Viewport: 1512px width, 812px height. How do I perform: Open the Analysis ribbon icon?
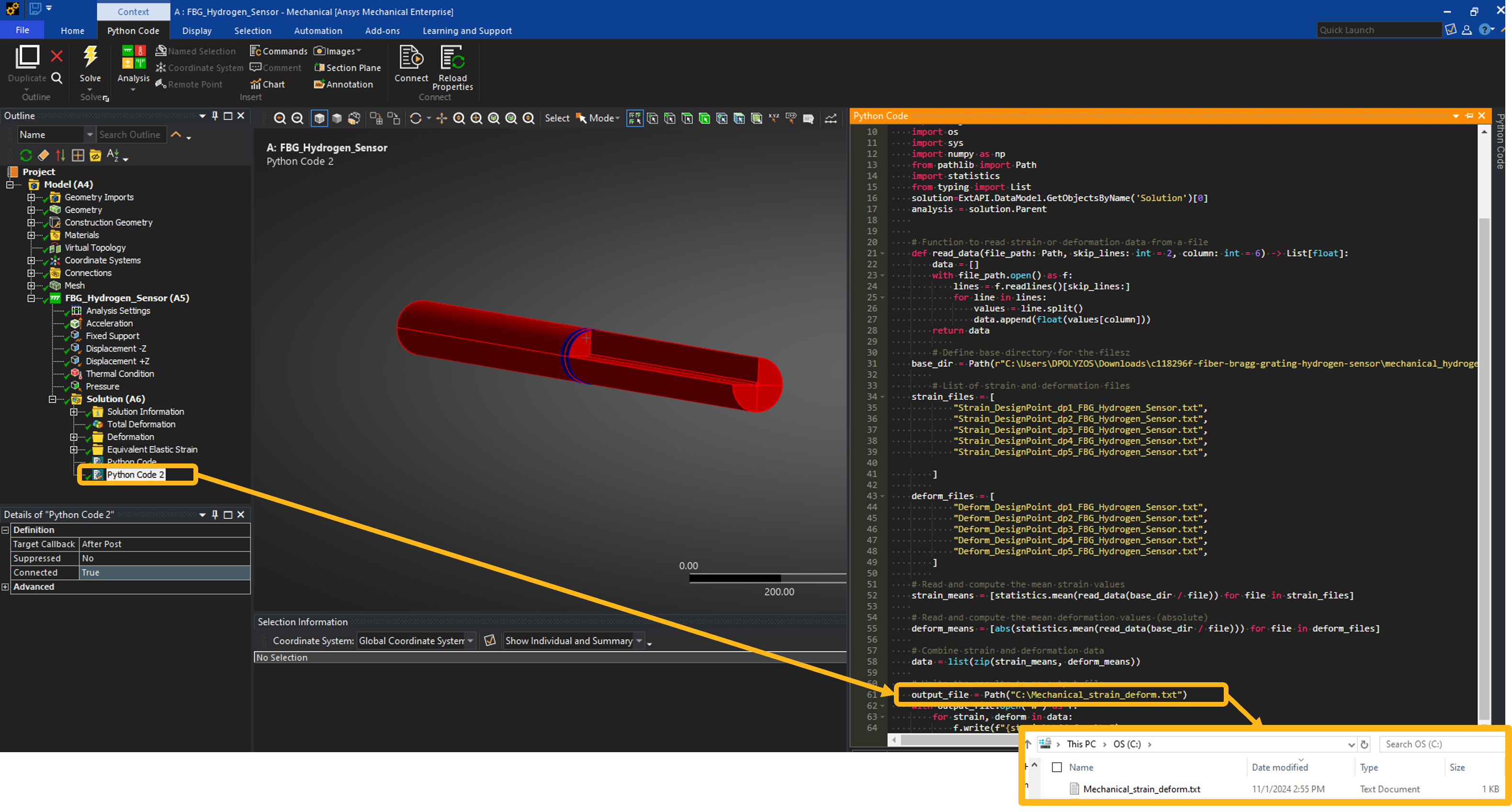tap(133, 57)
